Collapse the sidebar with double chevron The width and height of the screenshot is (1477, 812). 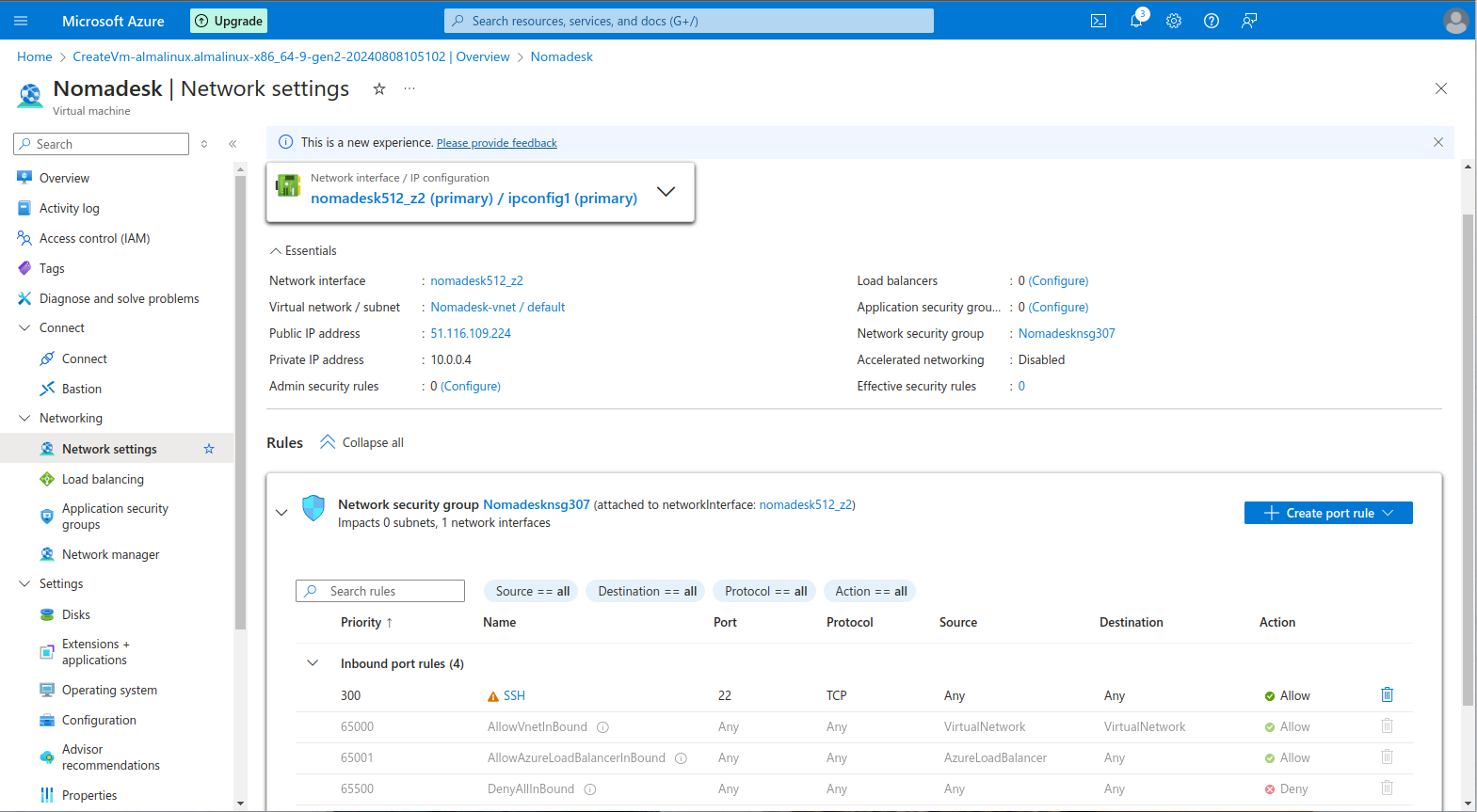click(x=233, y=144)
